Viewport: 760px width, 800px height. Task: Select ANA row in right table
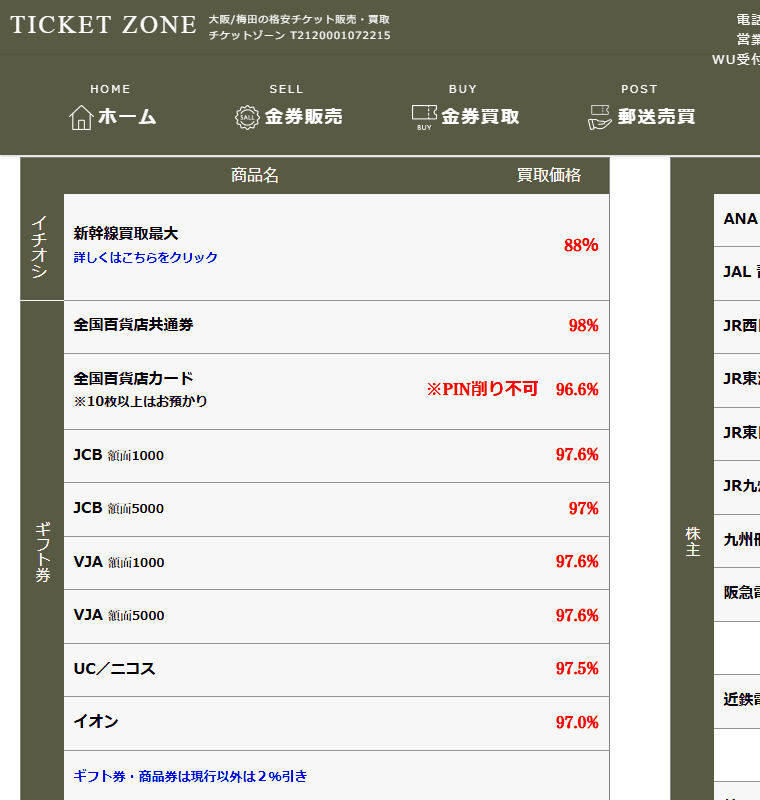737,219
